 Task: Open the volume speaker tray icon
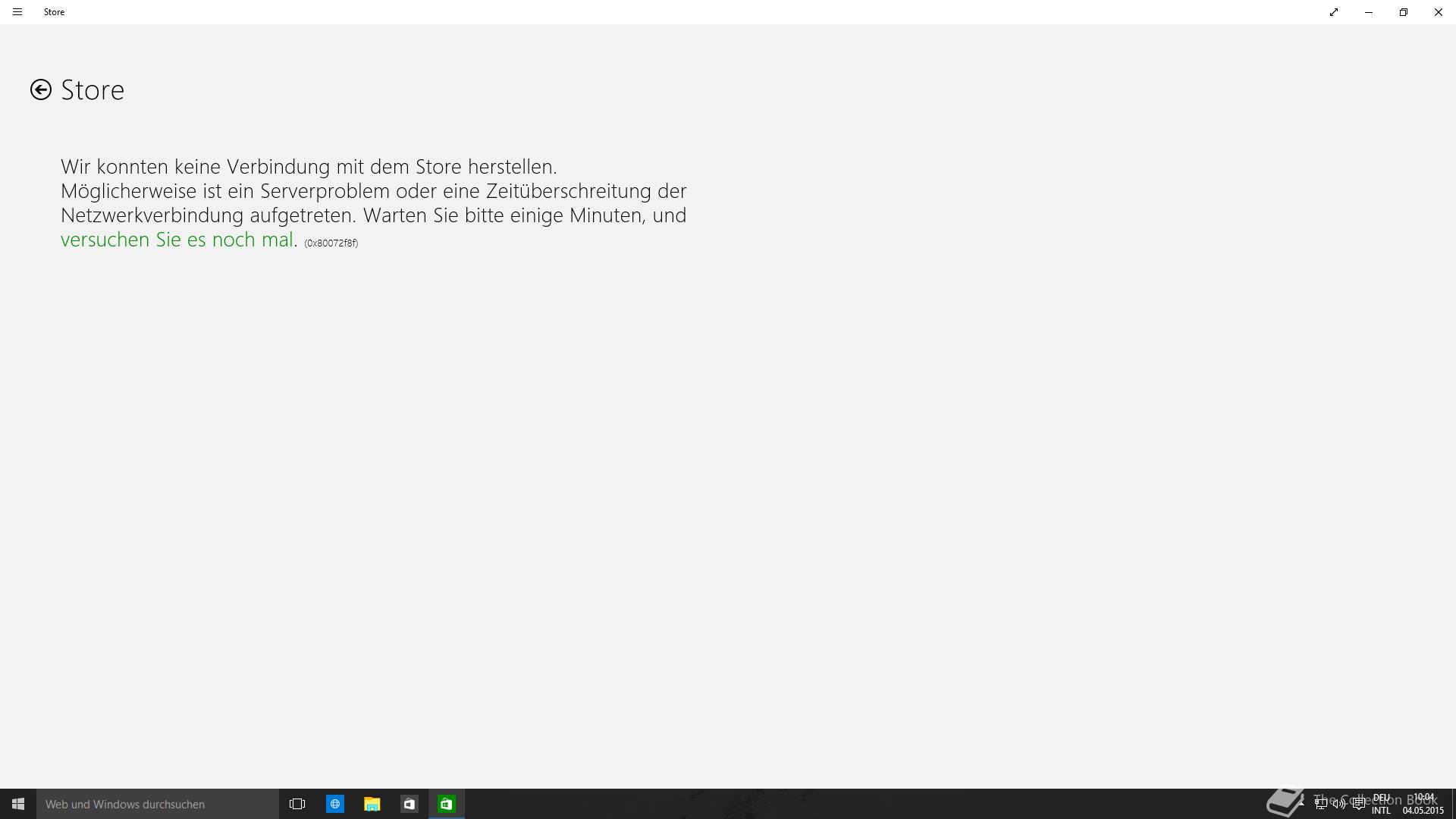click(x=1339, y=804)
